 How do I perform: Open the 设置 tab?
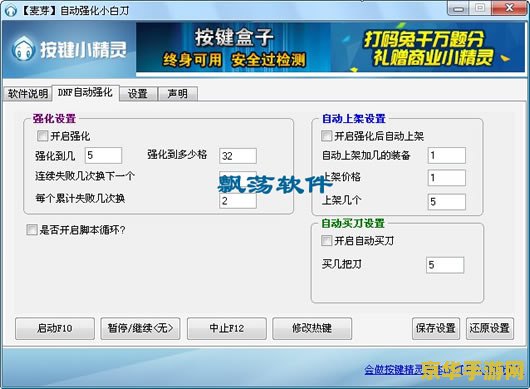[x=138, y=94]
